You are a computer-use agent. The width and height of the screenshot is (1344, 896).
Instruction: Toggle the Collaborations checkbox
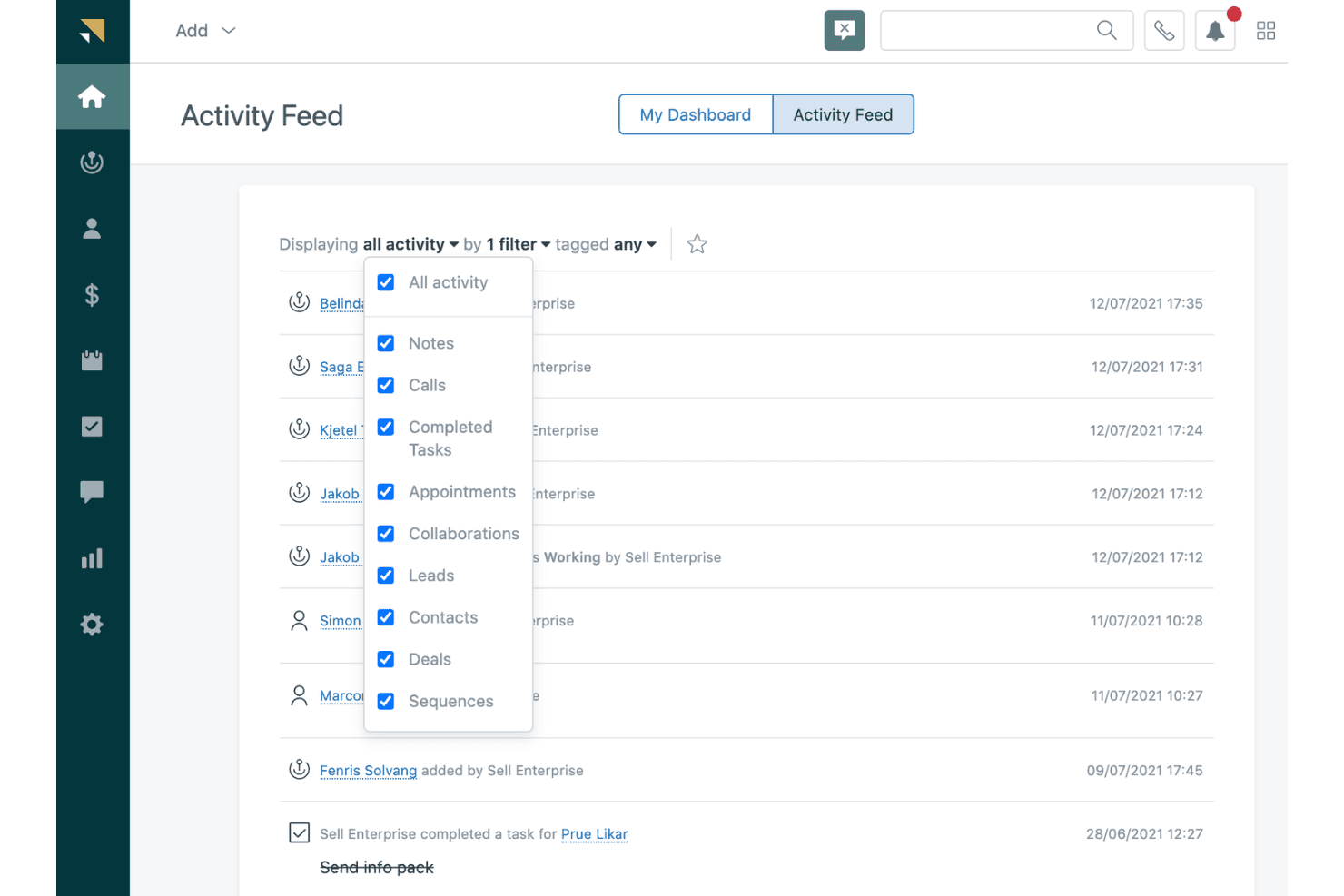click(x=386, y=534)
